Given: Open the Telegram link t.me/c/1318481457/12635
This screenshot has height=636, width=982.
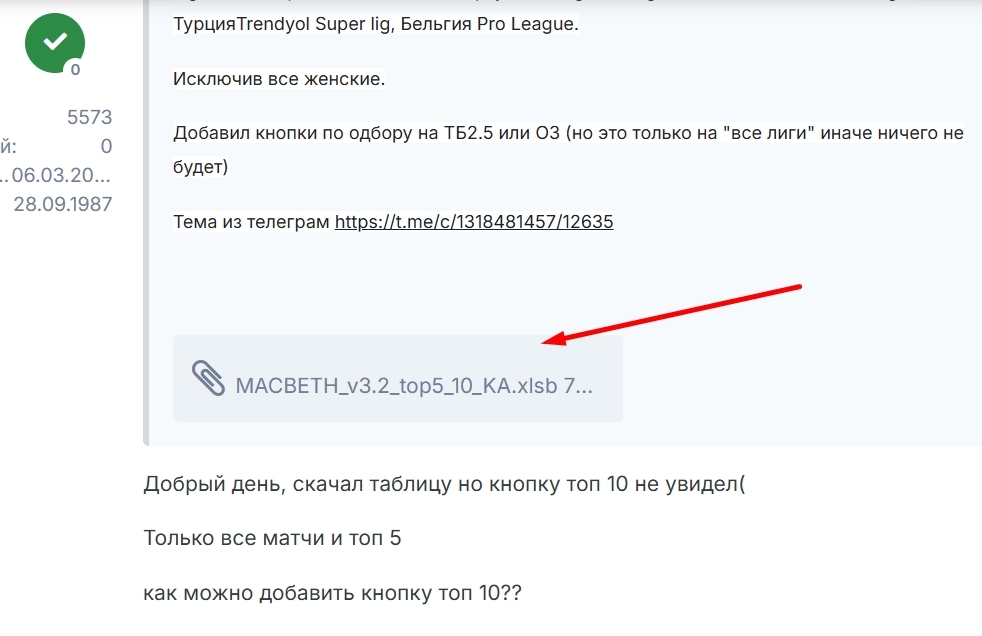Looking at the screenshot, I should click(474, 222).
